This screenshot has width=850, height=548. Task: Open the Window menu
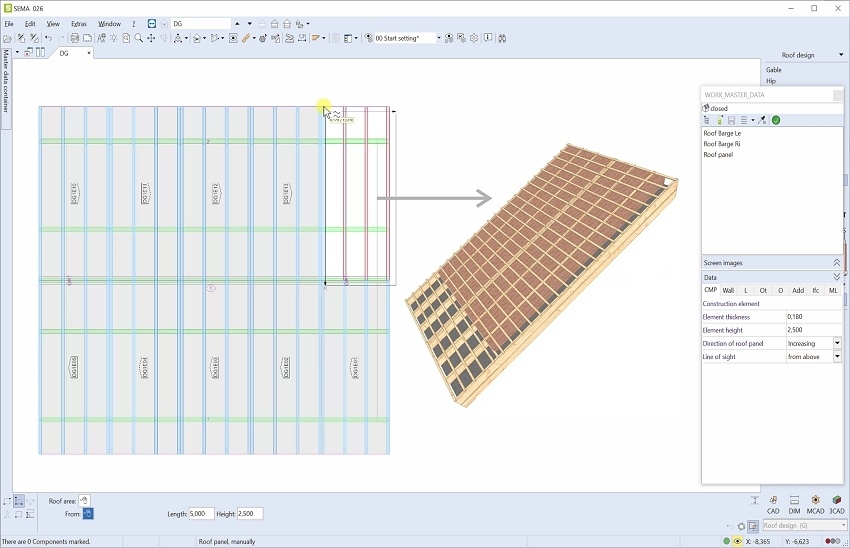pos(110,24)
